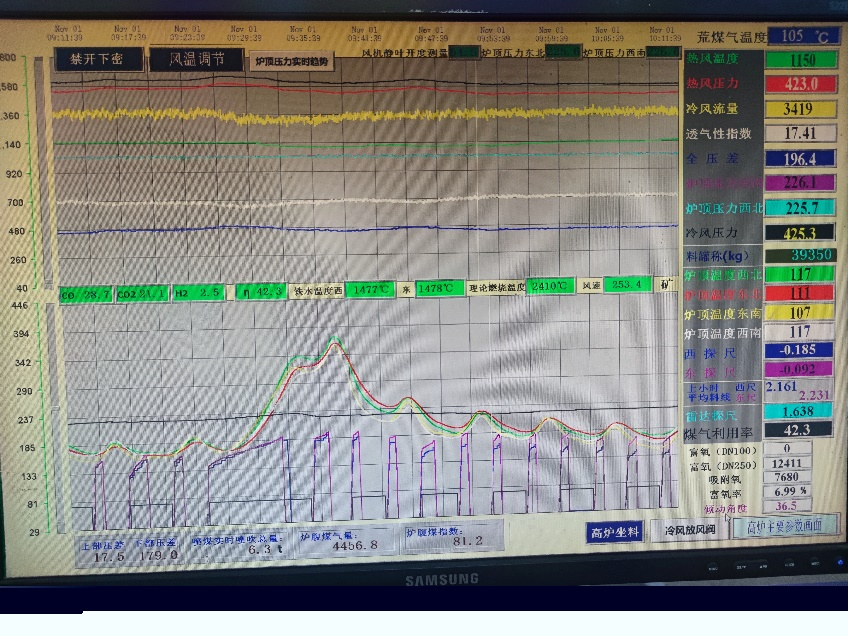Click the 炉腹煤气量 value 4456.8
This screenshot has height=636, width=848.
pos(354,545)
